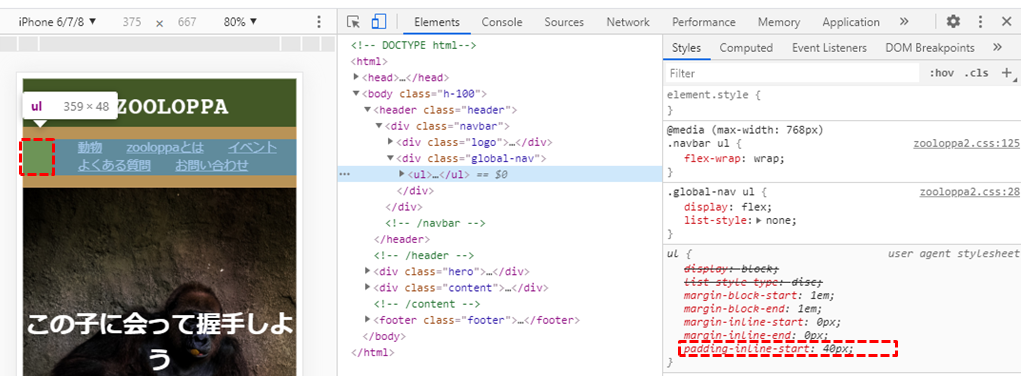The height and width of the screenshot is (378, 1026).
Task: Expand the head element node
Action: point(357,77)
